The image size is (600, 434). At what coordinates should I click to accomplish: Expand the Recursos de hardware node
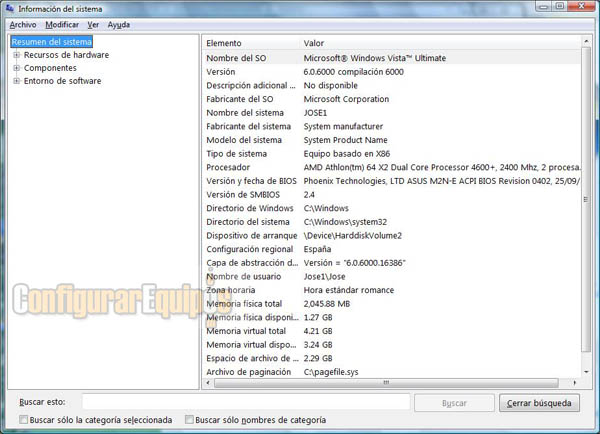pyautogui.click(x=16, y=56)
